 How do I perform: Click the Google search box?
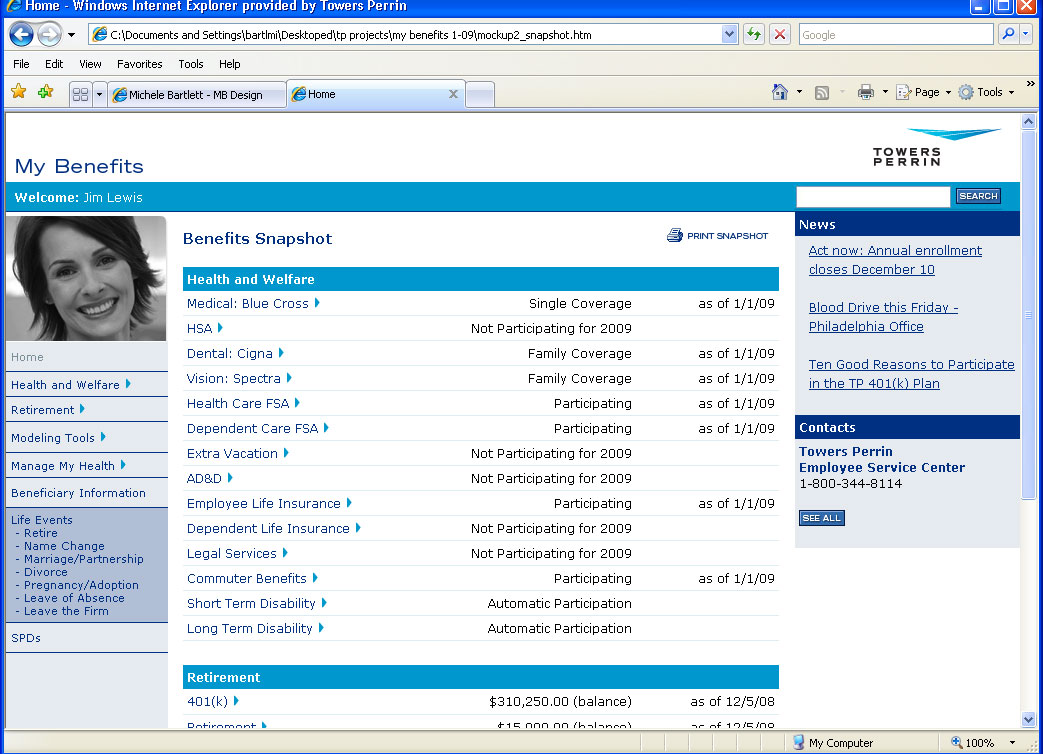tap(896, 35)
